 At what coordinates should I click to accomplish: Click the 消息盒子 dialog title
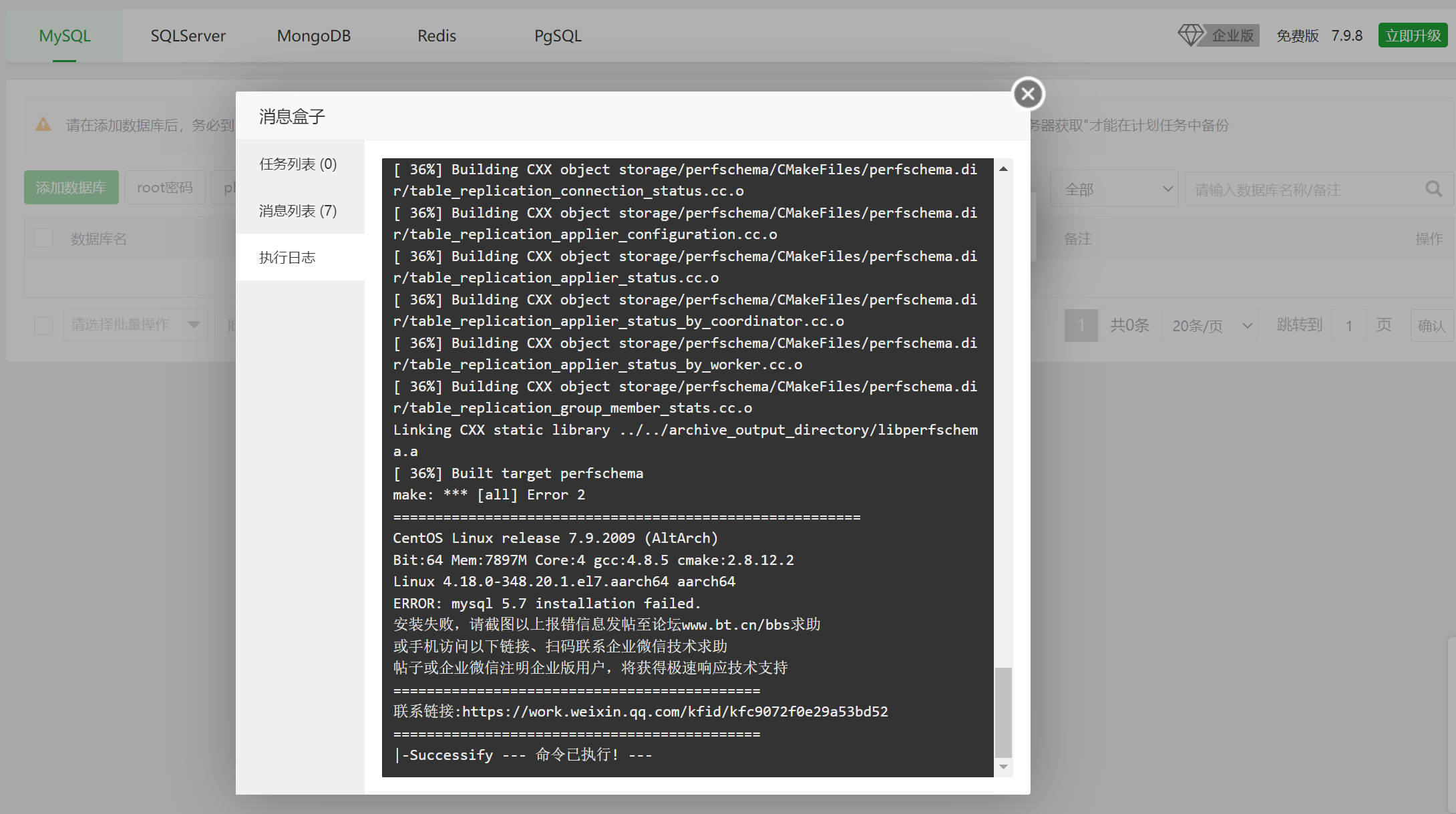click(x=292, y=116)
